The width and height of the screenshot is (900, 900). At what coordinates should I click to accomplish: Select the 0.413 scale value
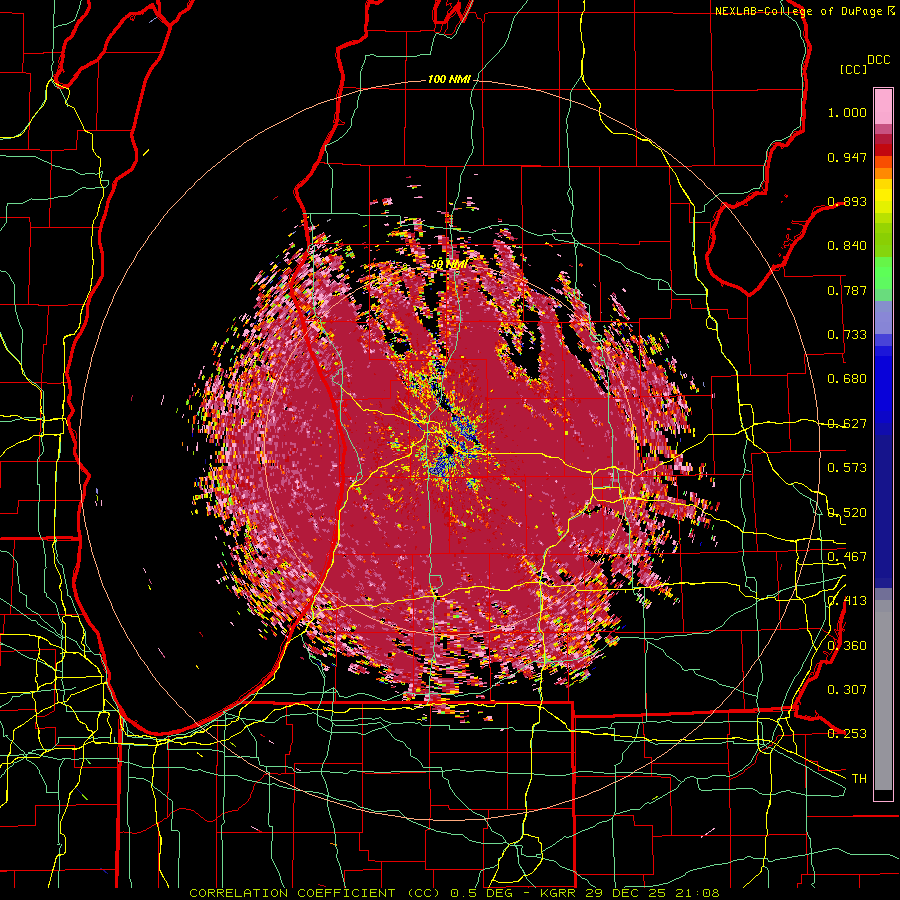tap(847, 601)
